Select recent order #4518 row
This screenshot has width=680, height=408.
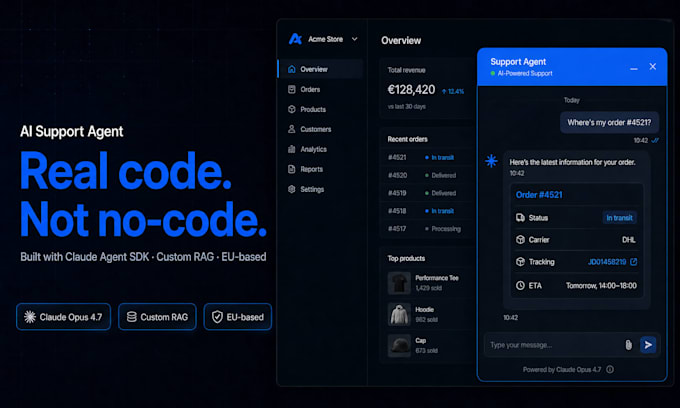[x=426, y=211]
